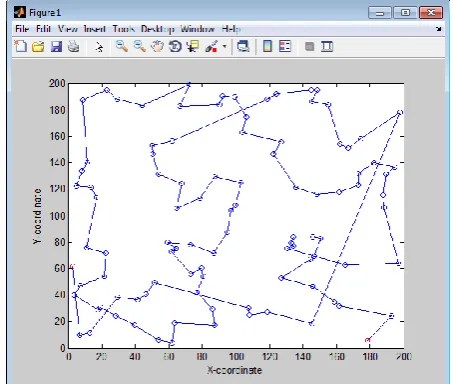
Task: Open the View menu
Action: pos(68,29)
